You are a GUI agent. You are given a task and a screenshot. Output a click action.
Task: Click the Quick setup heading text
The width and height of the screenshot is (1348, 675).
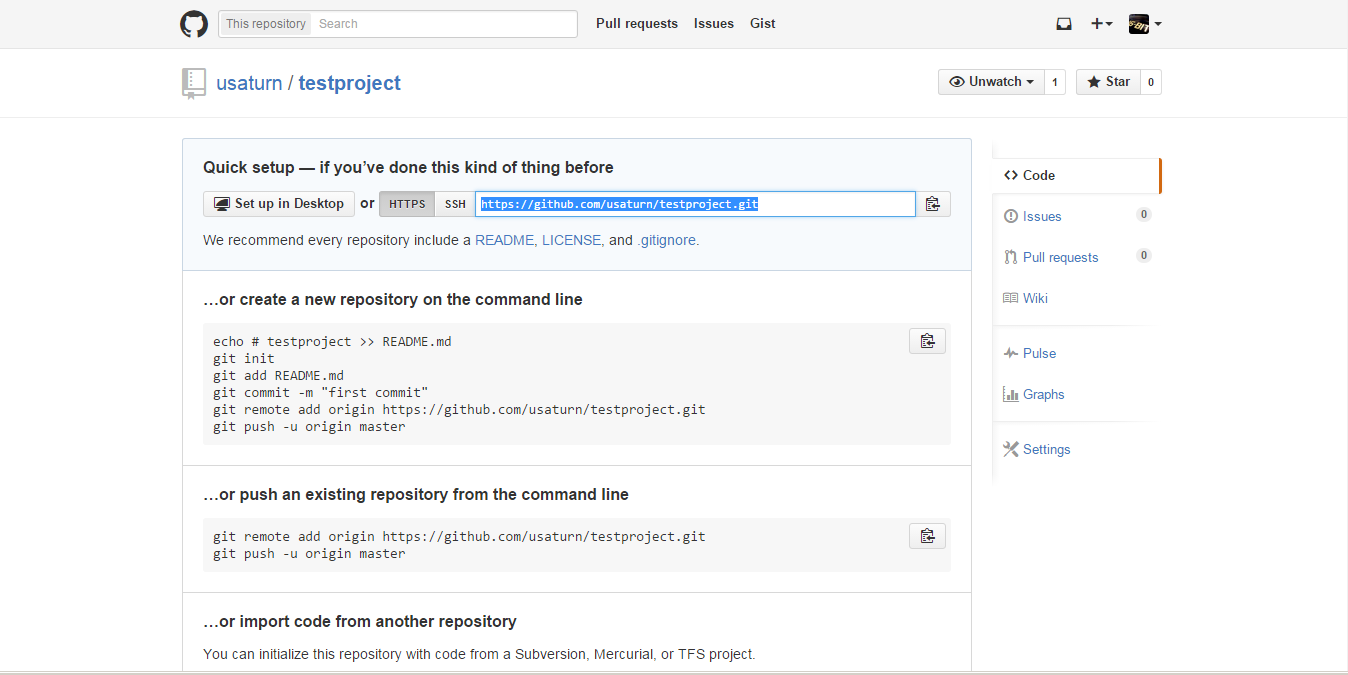(408, 168)
